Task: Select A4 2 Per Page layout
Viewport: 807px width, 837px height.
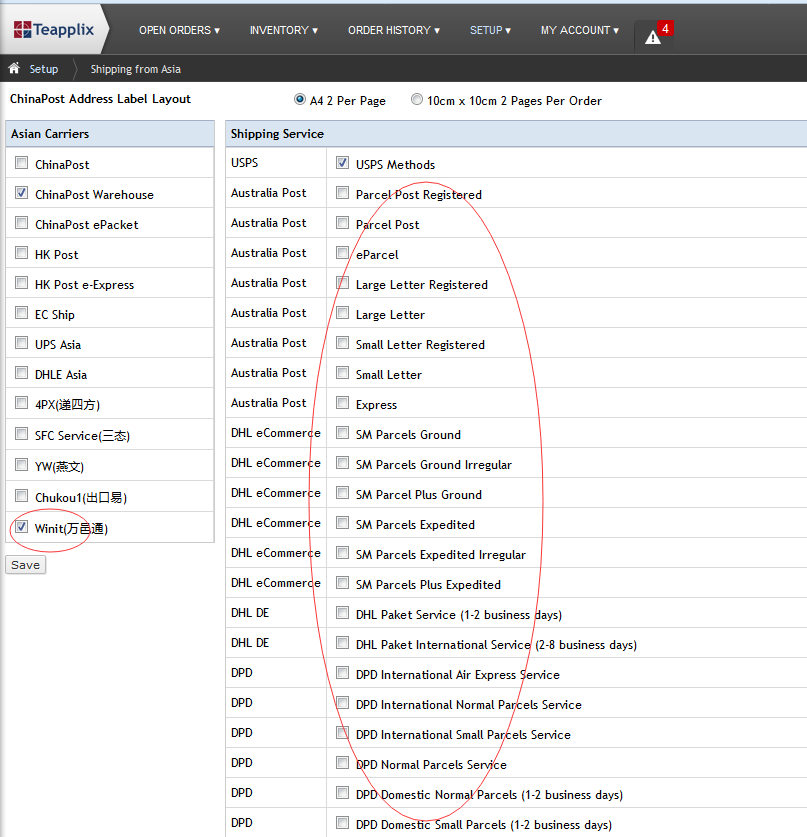Action: [300, 99]
